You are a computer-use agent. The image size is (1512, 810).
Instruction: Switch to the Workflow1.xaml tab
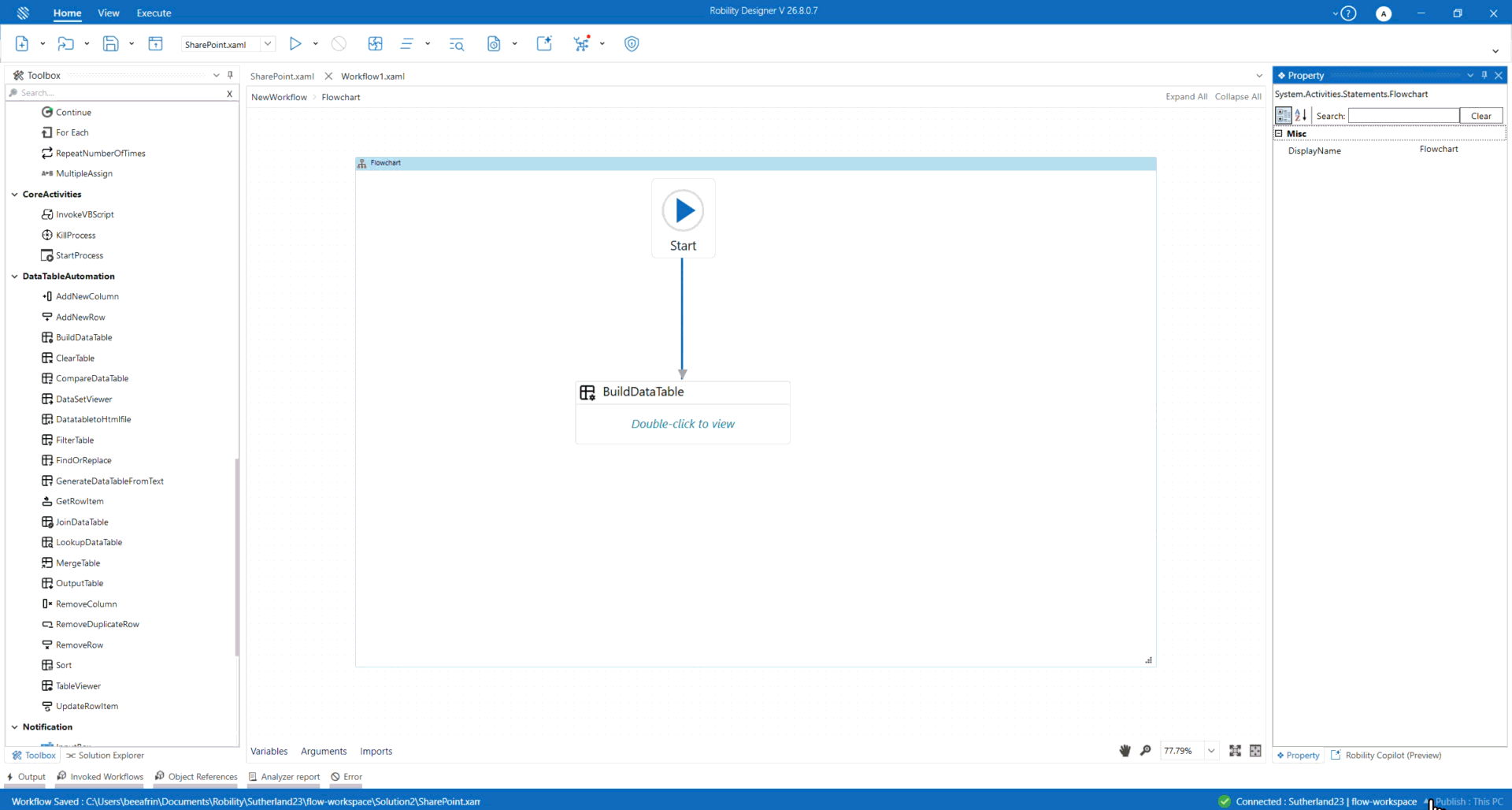pyautogui.click(x=372, y=76)
